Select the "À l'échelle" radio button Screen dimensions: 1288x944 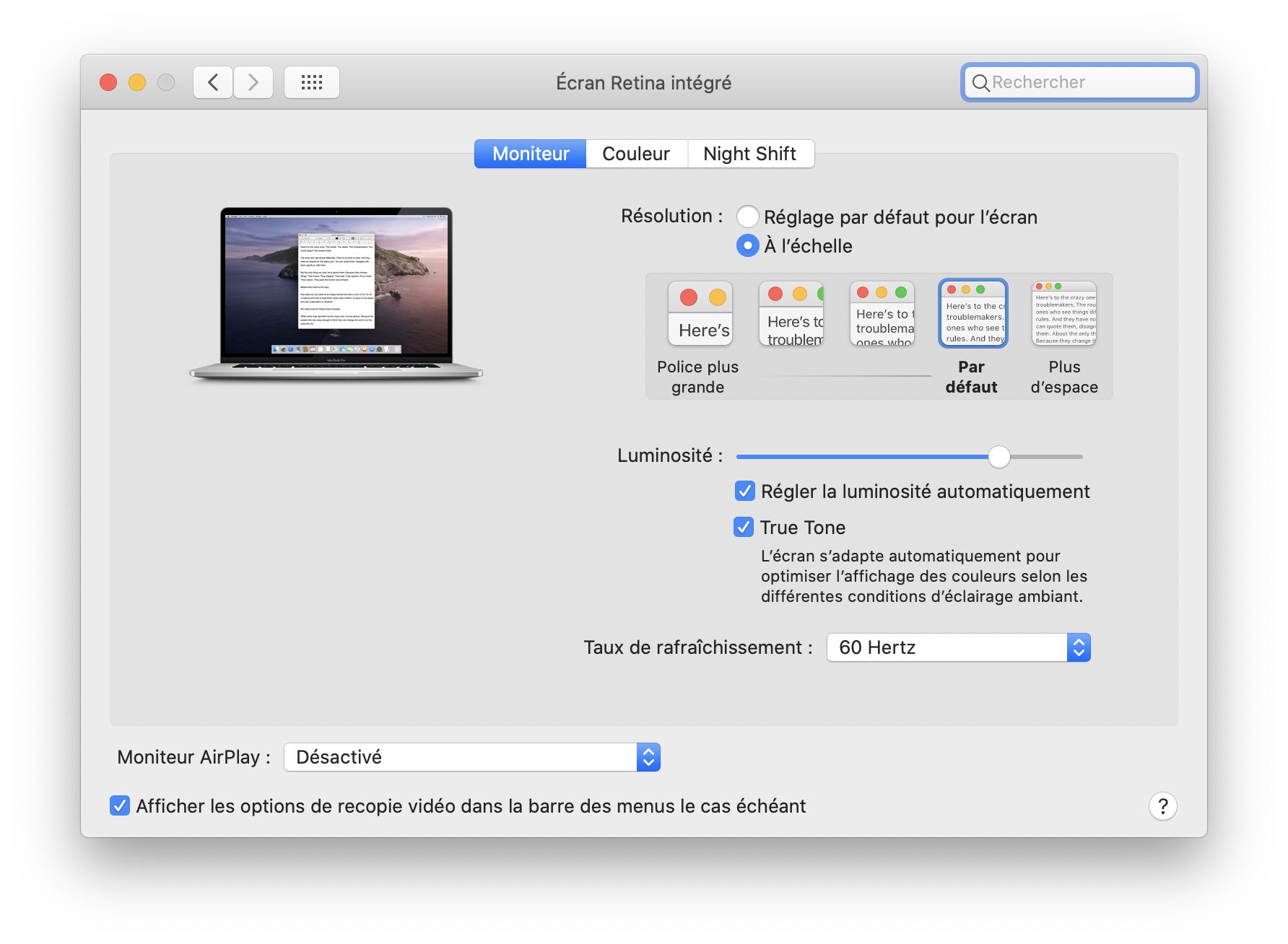[x=748, y=246]
